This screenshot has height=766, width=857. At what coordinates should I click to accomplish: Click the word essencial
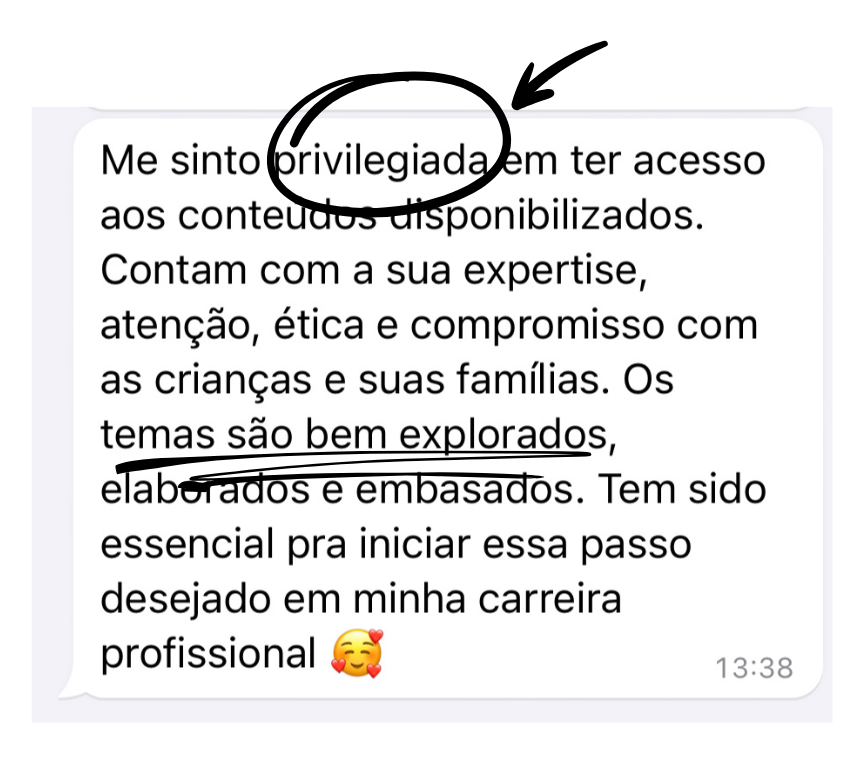pos(187,544)
